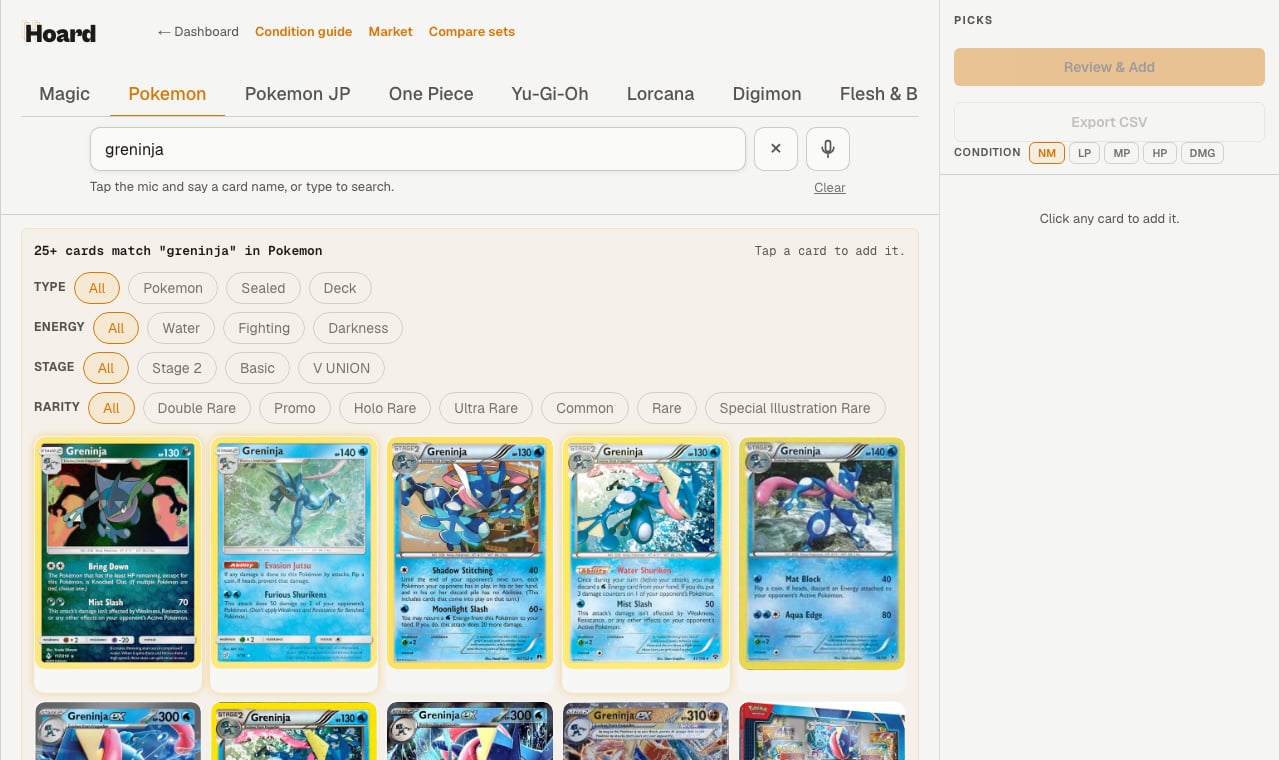Filter RARITY by Rare chip

667,408
